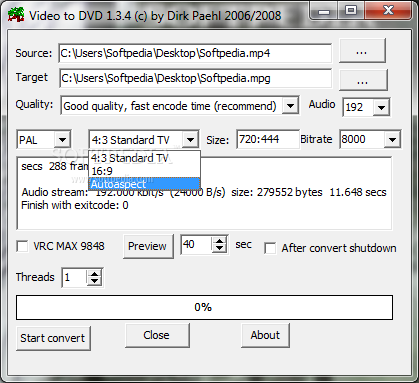Open the Target file browse button
Viewport: 419px width, 383px height.
pos(363,80)
